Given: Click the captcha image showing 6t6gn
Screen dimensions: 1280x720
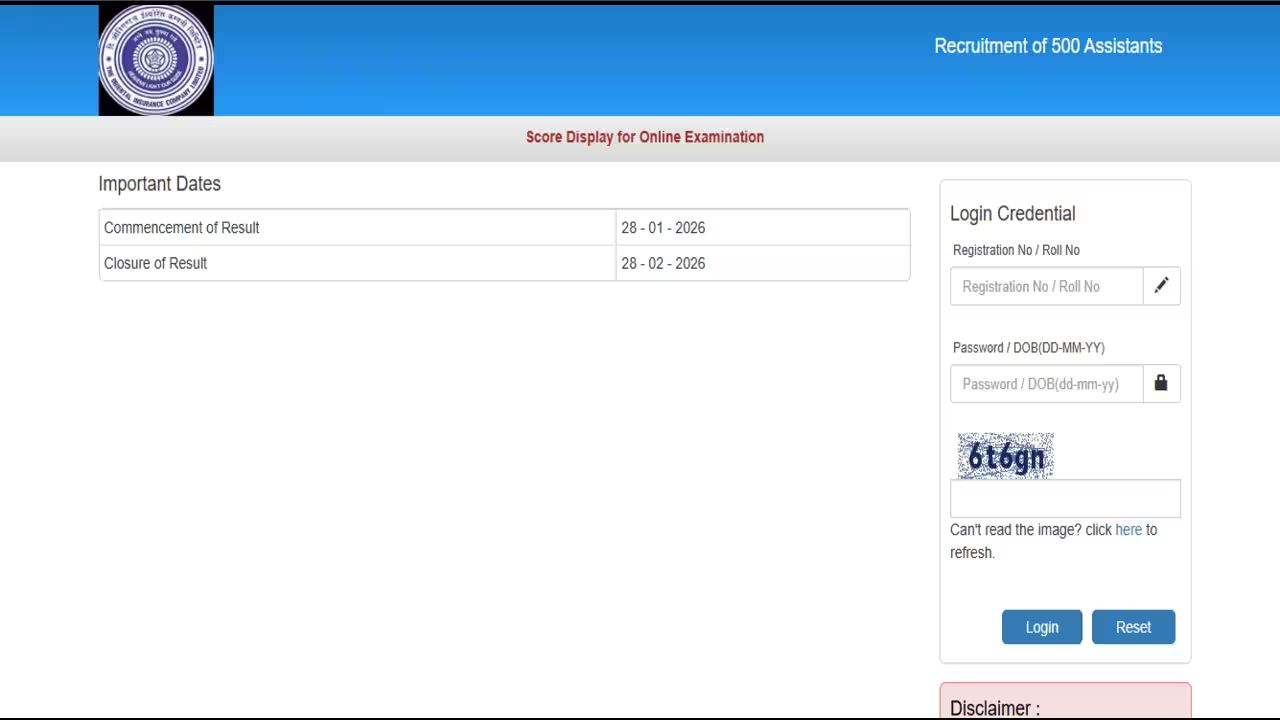Looking at the screenshot, I should (x=1005, y=456).
